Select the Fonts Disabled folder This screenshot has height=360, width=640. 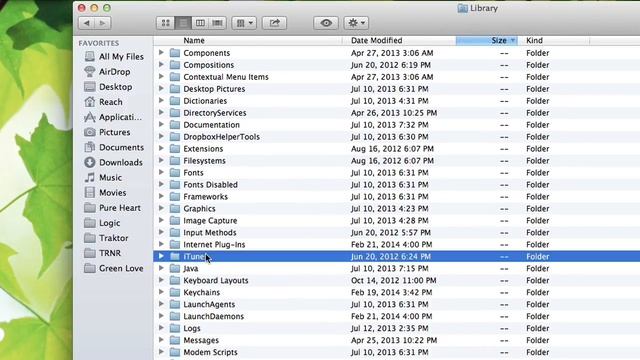pos(210,184)
